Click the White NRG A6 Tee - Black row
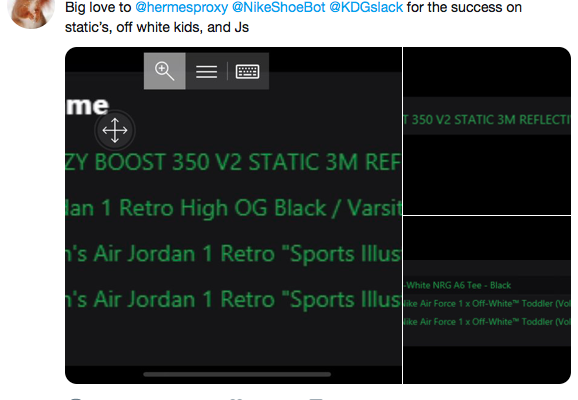Viewport: 578px width, 400px height. tap(487, 285)
